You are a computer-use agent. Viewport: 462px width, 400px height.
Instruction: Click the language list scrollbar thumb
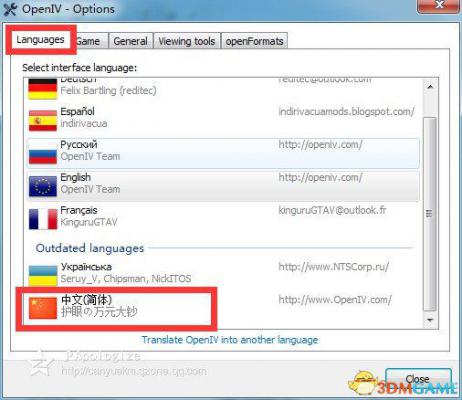[430, 214]
